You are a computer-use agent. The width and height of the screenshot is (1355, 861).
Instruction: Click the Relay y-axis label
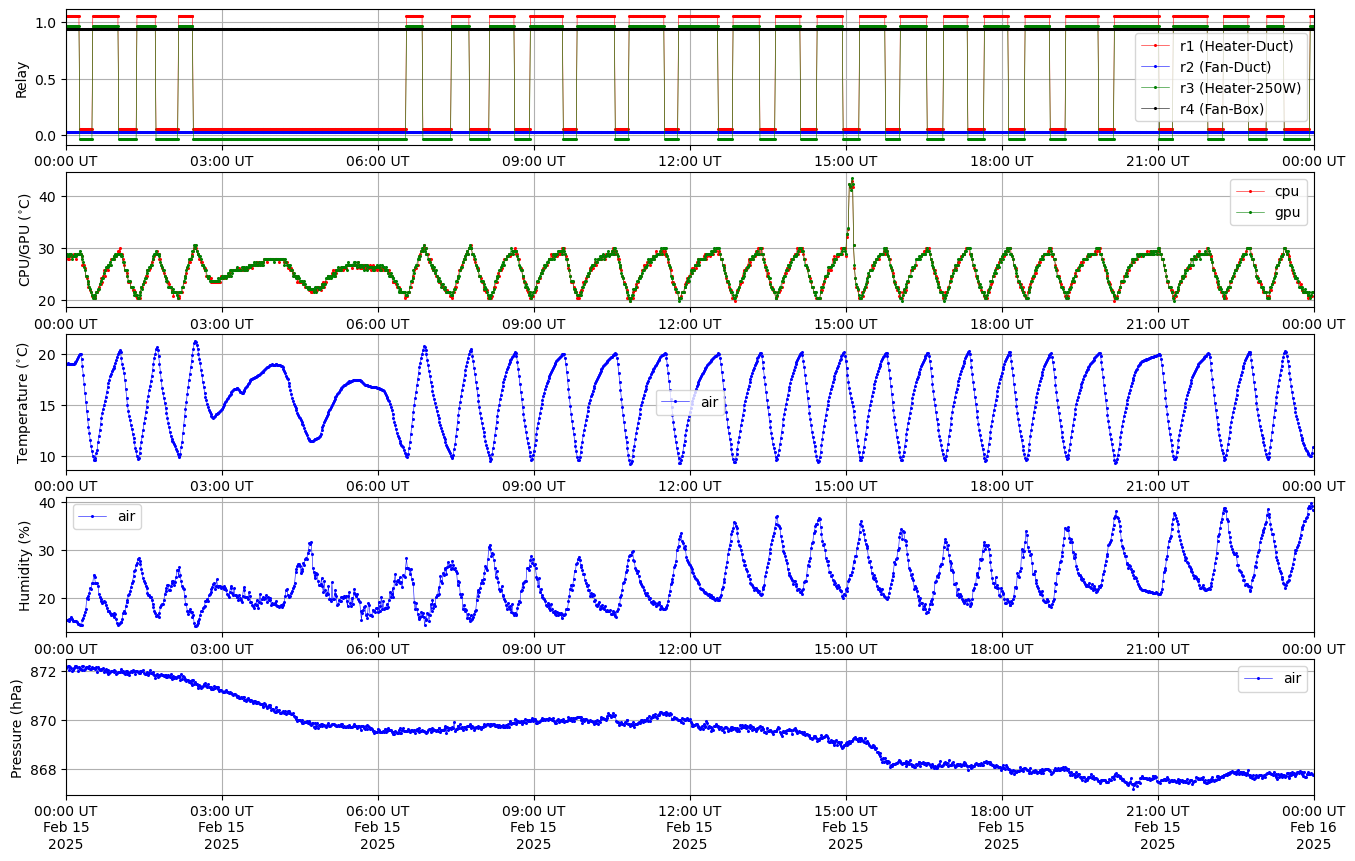coord(21,78)
